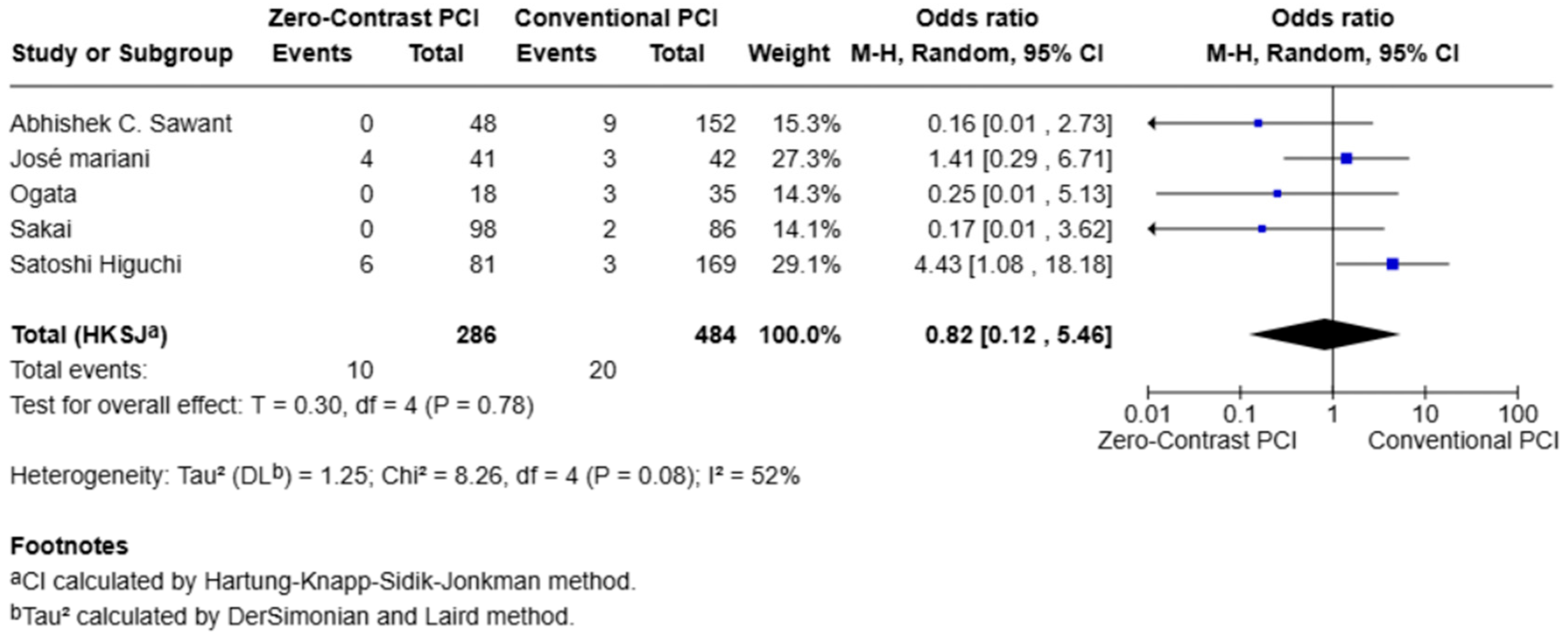Select the Hartung-Knapp-Sidik-Jonkman footnote text
Viewport: 1568px width, 638px height.
322,581
